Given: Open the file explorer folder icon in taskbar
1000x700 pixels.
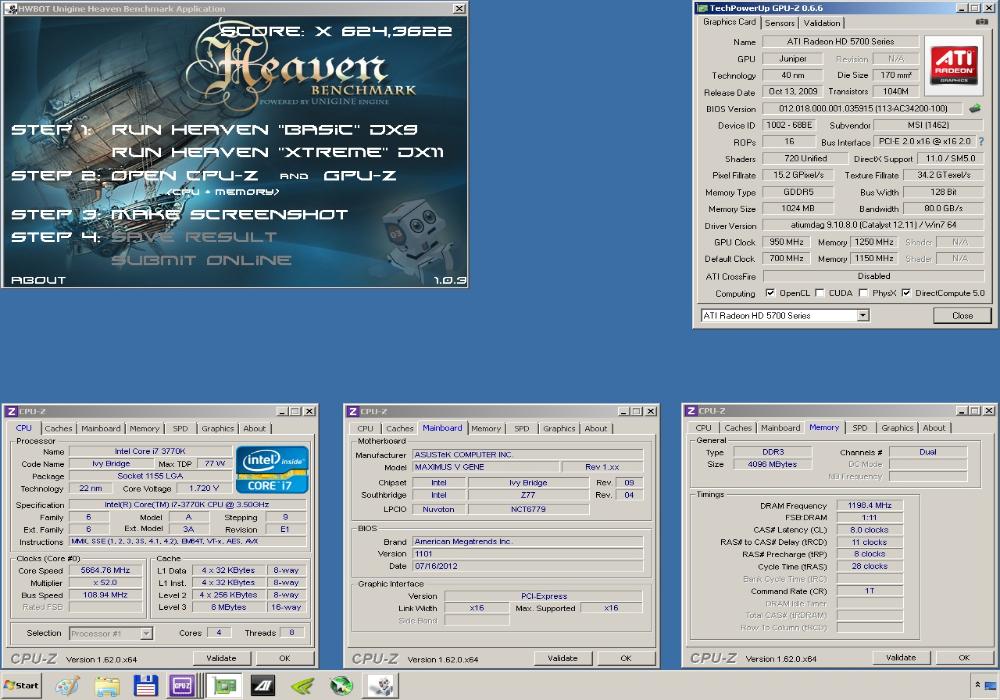Looking at the screenshot, I should click(107, 686).
